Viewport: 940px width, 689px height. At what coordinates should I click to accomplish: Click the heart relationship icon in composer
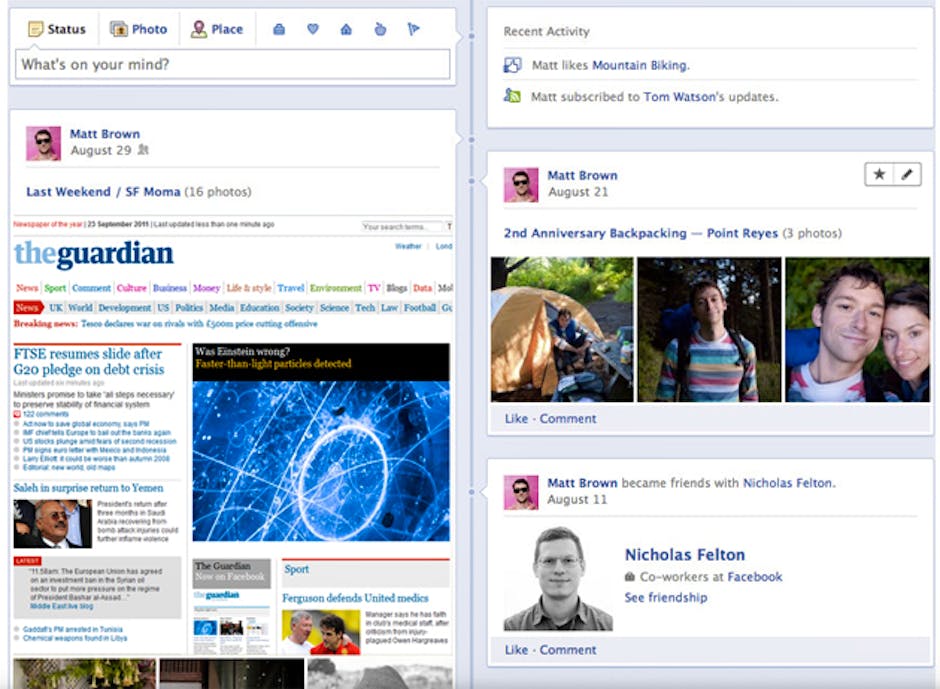313,30
